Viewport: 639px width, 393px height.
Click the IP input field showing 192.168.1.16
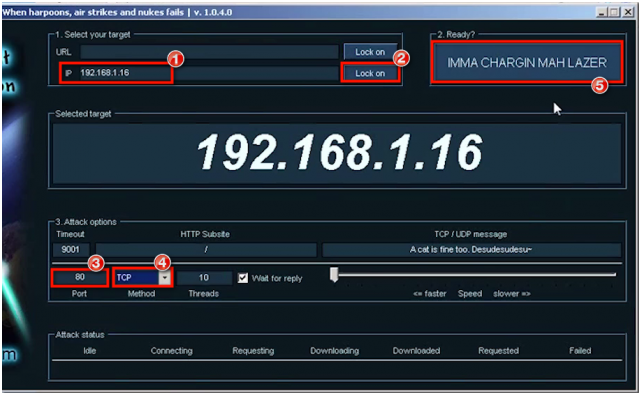(x=209, y=73)
